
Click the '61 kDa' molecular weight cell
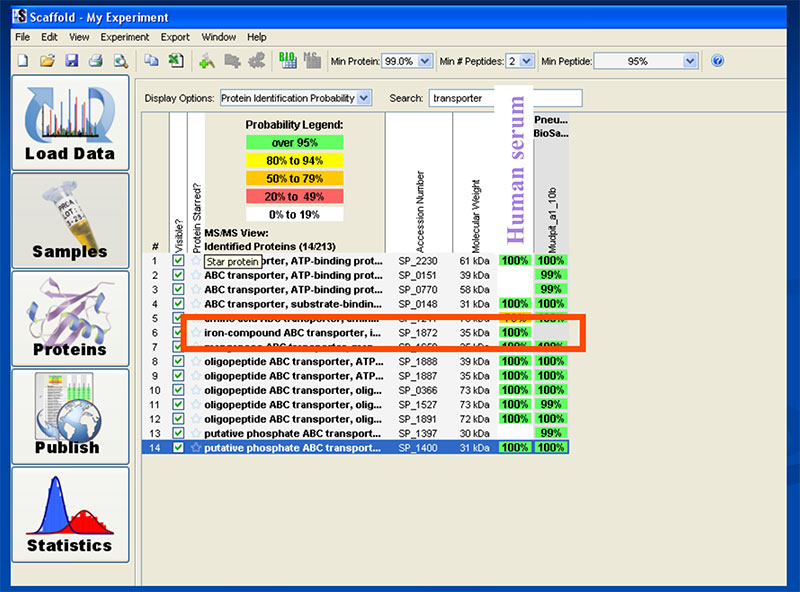click(474, 261)
